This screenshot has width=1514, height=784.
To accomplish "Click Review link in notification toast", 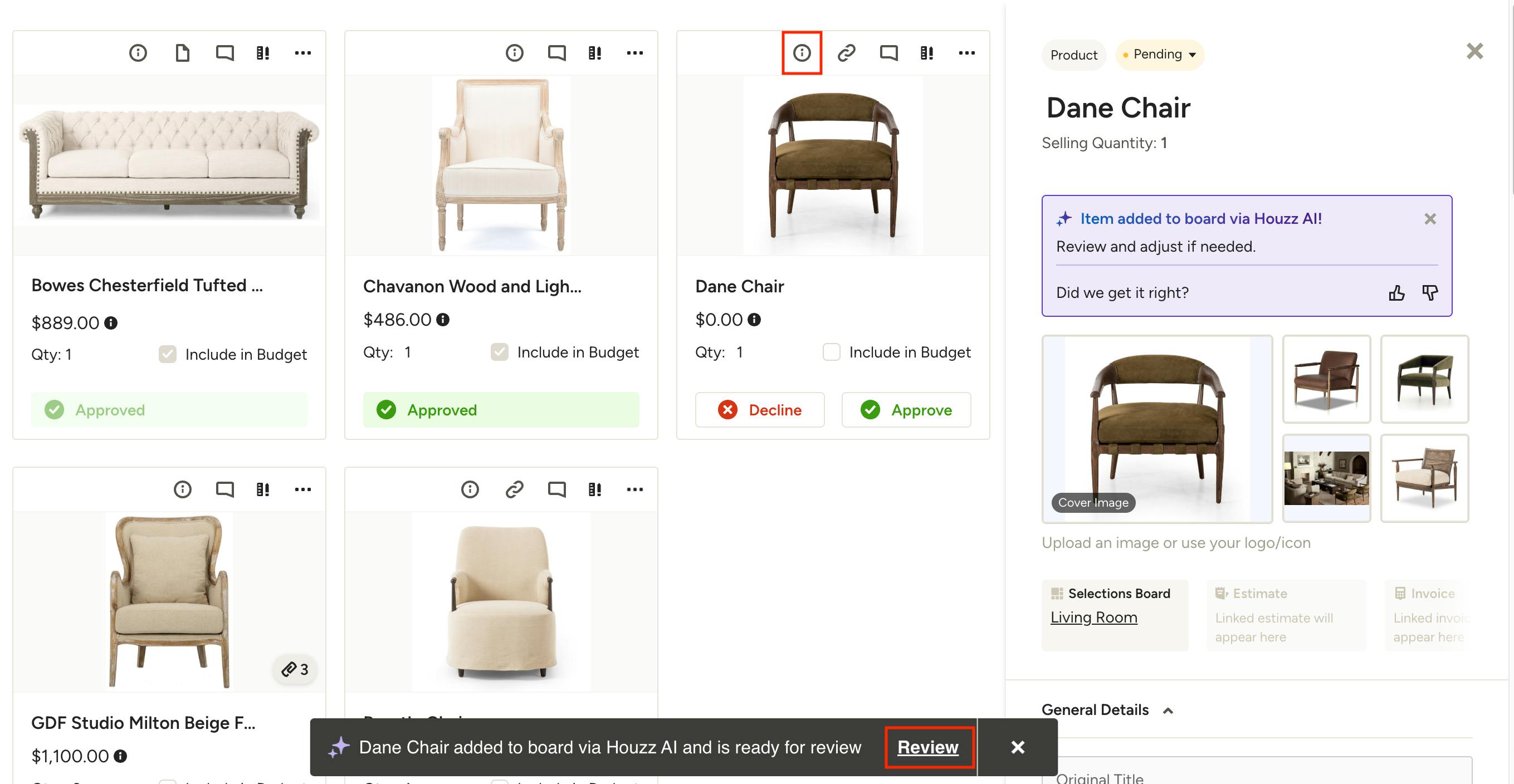I will [927, 747].
